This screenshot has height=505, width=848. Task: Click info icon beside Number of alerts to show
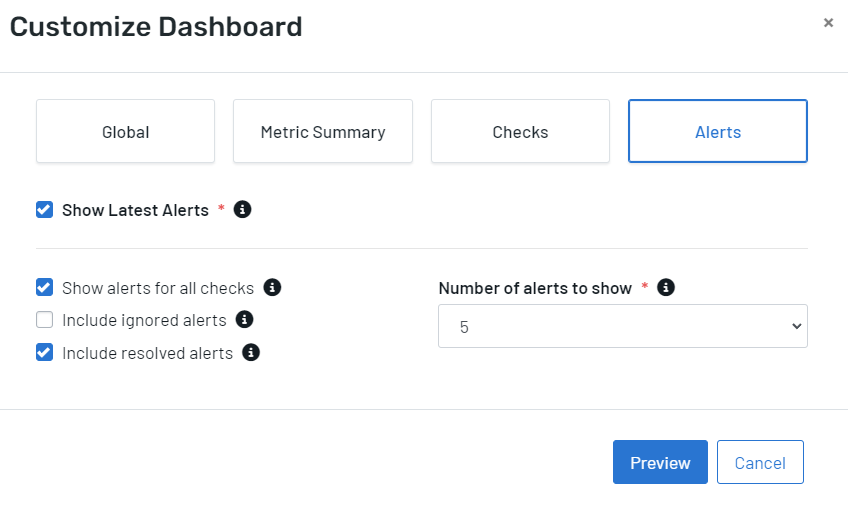[x=666, y=287]
